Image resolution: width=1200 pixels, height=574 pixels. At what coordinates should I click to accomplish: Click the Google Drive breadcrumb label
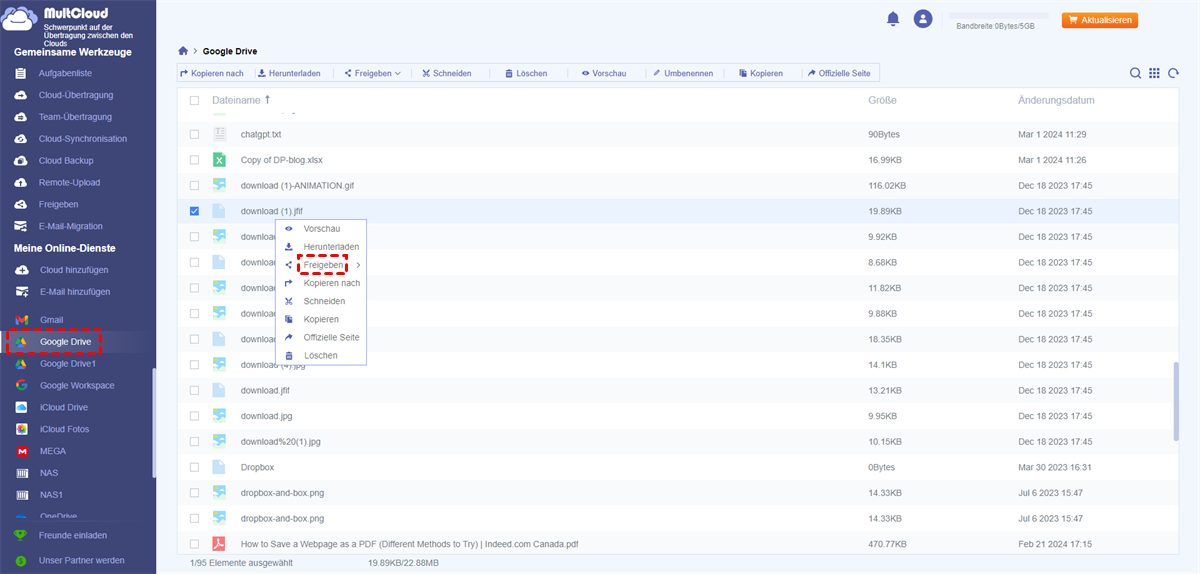tap(231, 50)
